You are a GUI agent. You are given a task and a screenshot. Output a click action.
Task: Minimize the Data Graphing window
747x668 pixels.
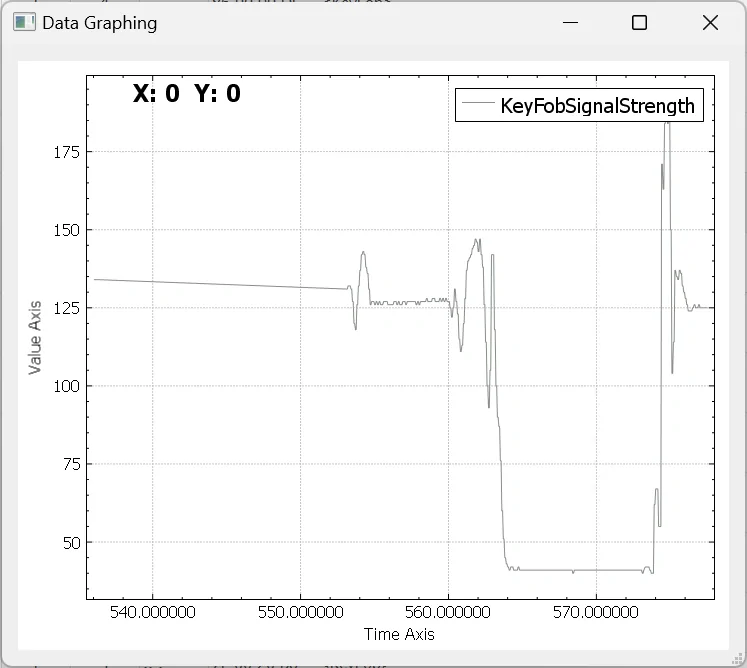click(x=570, y=22)
